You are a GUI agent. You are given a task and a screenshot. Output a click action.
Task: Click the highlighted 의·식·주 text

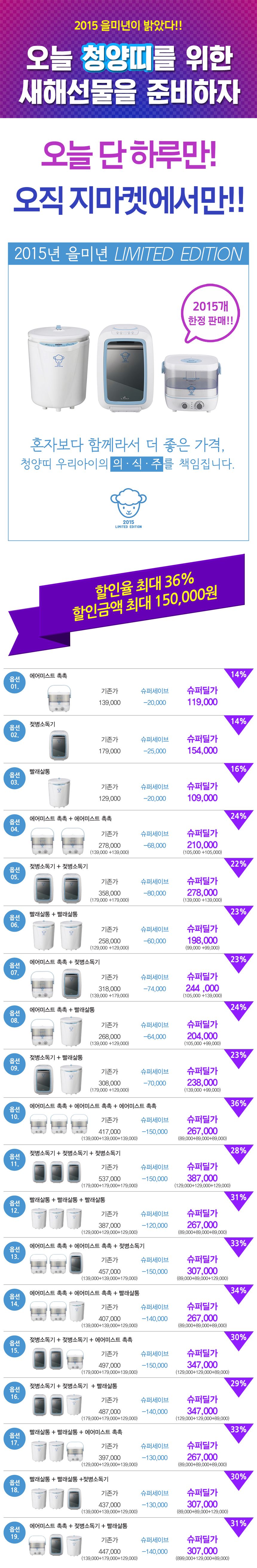tap(137, 463)
